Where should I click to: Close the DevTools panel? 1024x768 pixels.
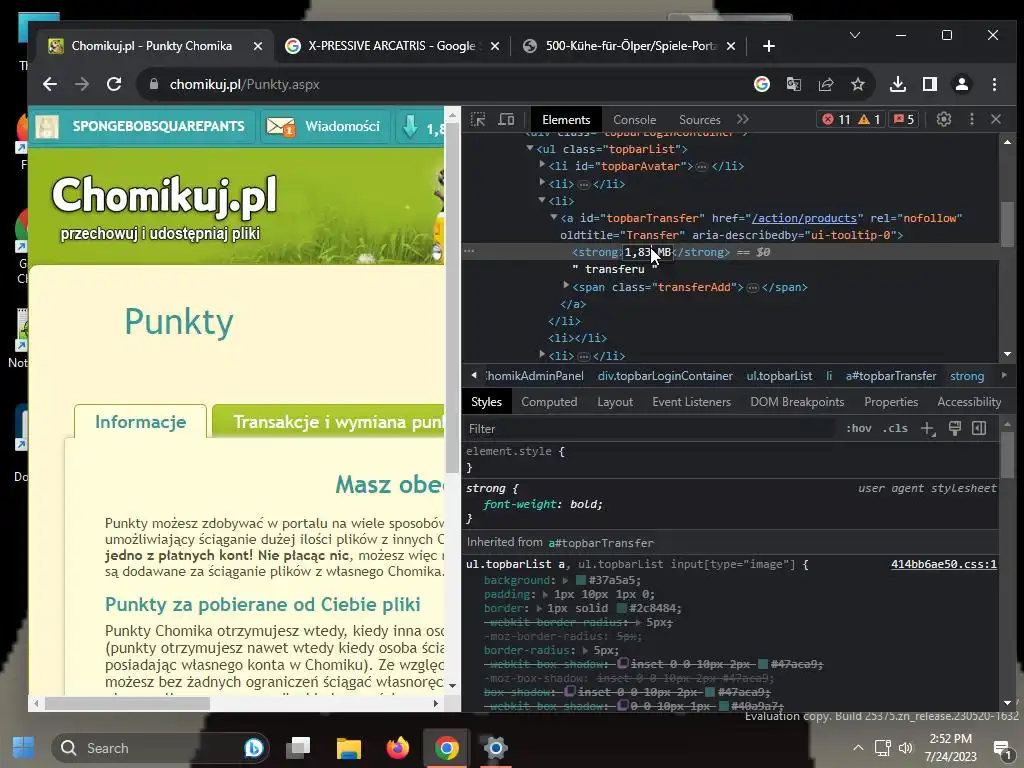click(x=996, y=119)
